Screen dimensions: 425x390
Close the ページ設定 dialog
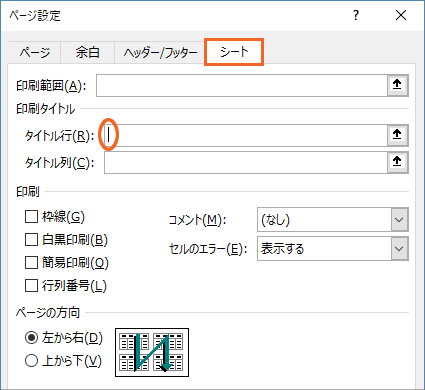click(x=401, y=15)
